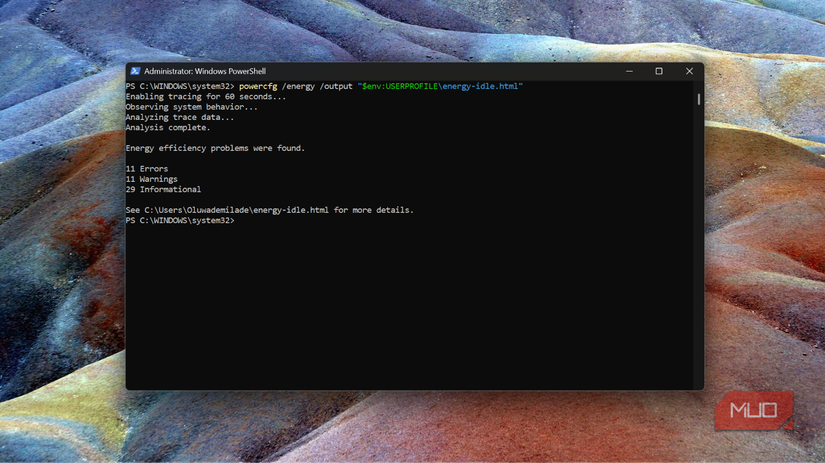Click the '11 Errors' line

click(x=147, y=169)
